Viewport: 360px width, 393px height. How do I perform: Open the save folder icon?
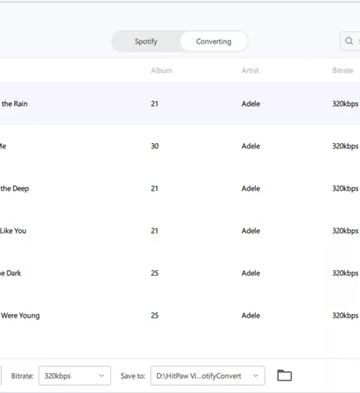(284, 376)
